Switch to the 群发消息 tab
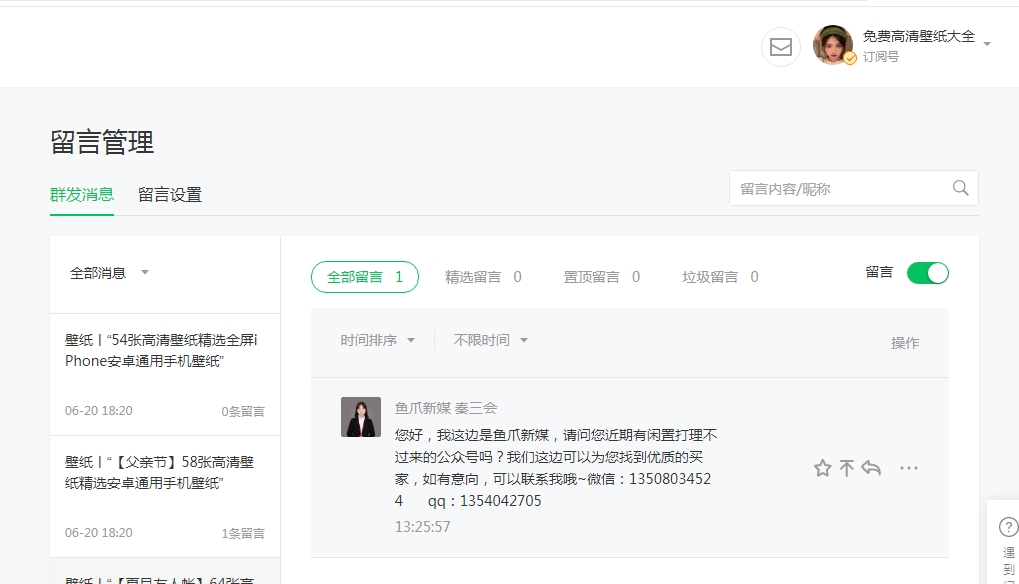Screen dimensions: 1019x584 pos(82,194)
